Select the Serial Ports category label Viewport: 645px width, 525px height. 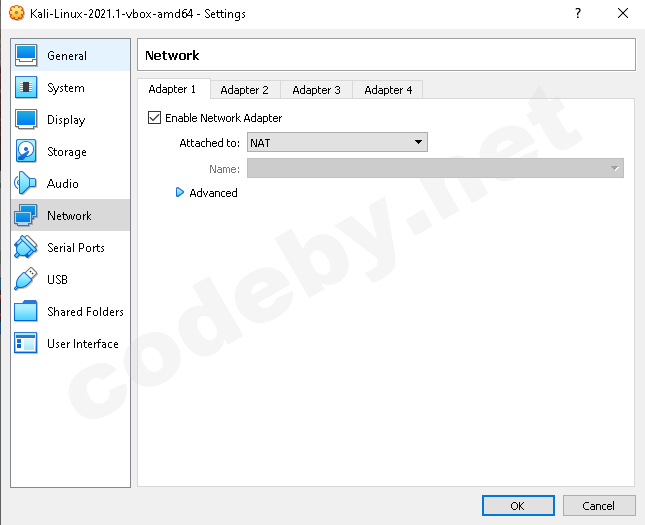pos(76,248)
